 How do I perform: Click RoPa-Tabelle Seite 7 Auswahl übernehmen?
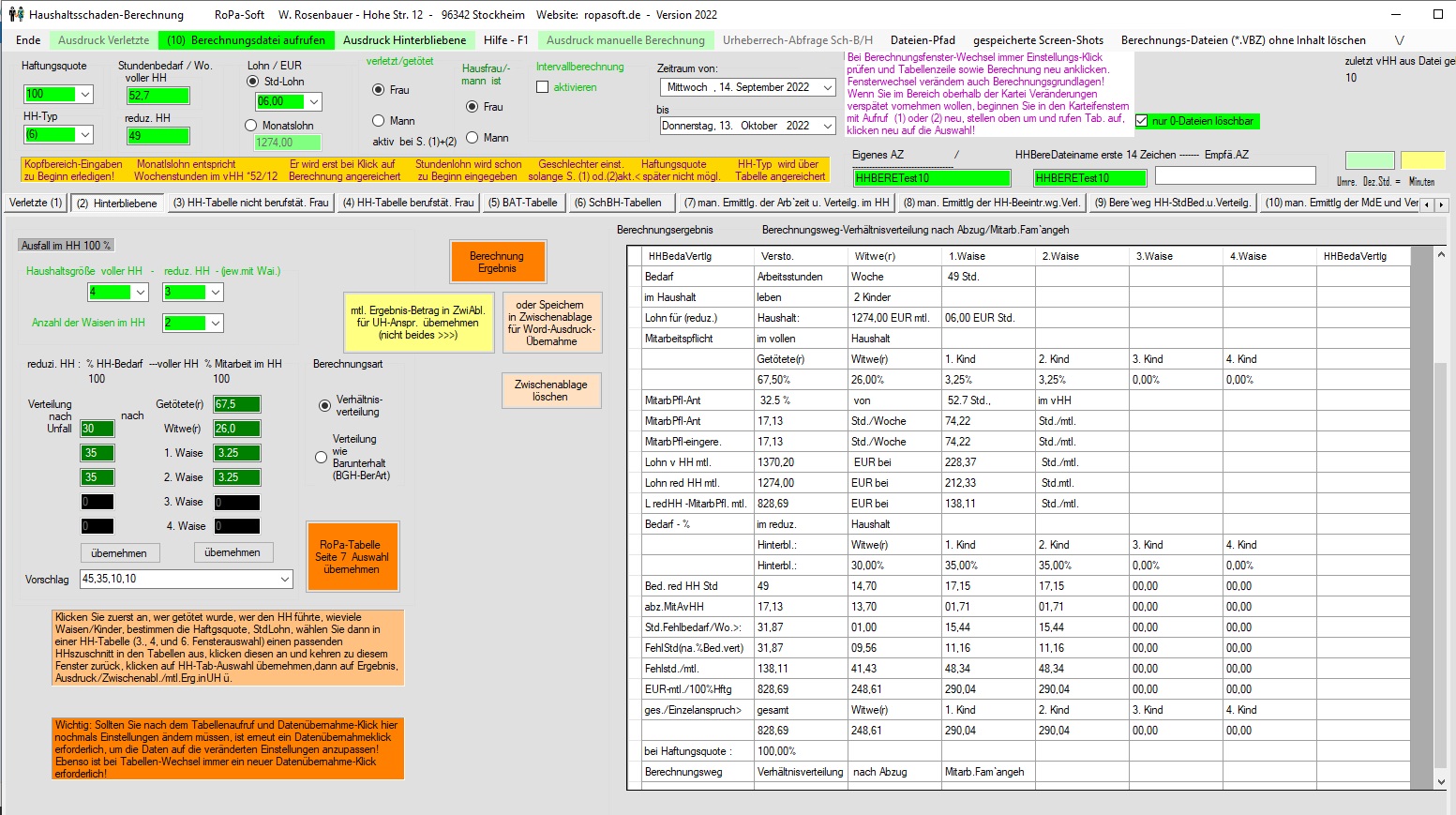pyautogui.click(x=353, y=557)
